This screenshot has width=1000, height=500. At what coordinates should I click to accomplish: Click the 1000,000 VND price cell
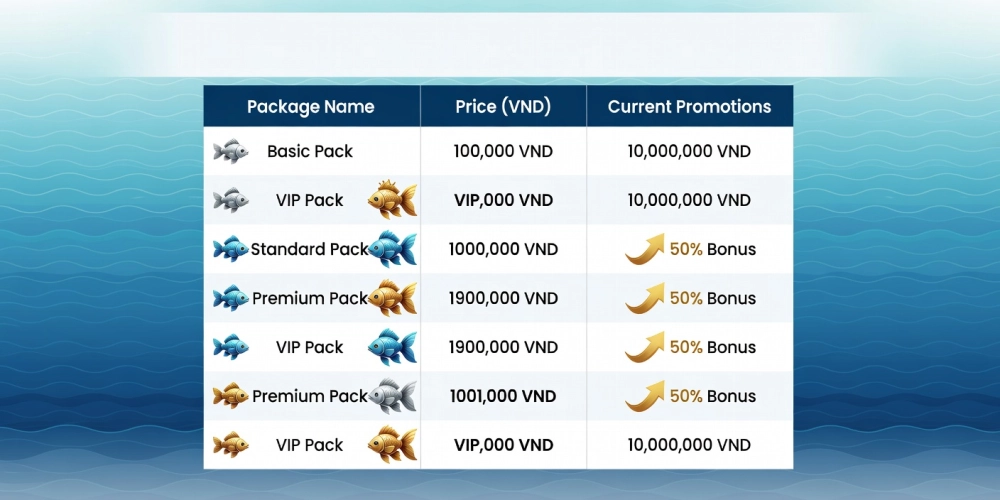coord(503,249)
